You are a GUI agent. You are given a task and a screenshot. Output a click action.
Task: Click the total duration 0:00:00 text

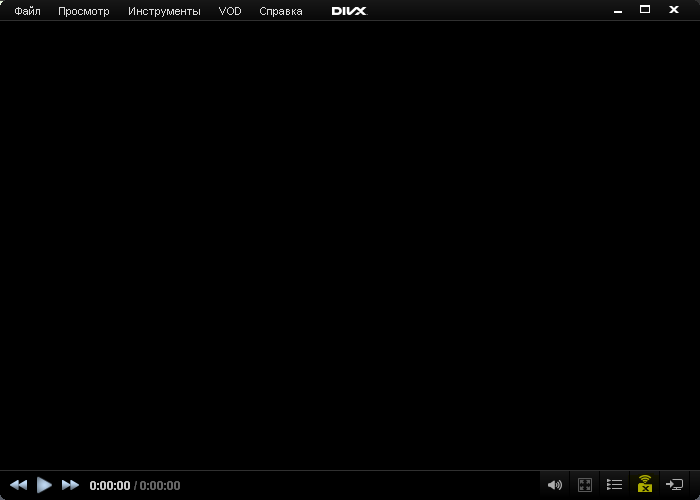[x=160, y=485]
